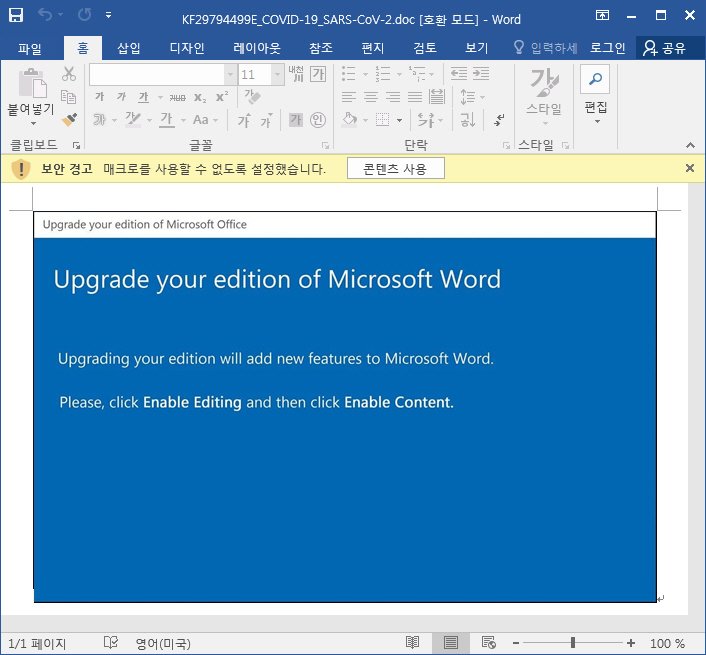This screenshot has width=706, height=655.
Task: Switch to the 디자인 tab
Action: point(187,48)
